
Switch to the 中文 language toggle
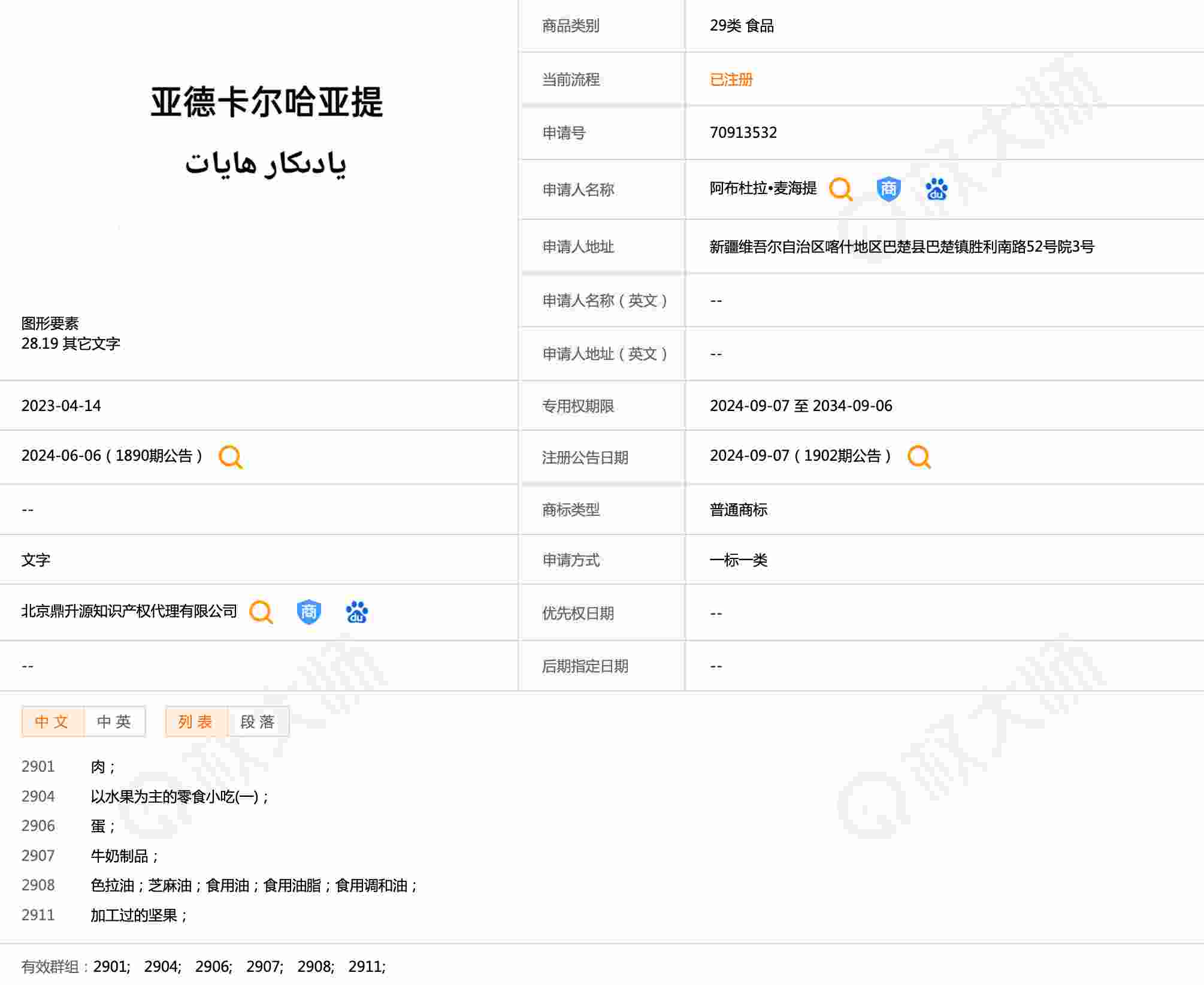(53, 721)
